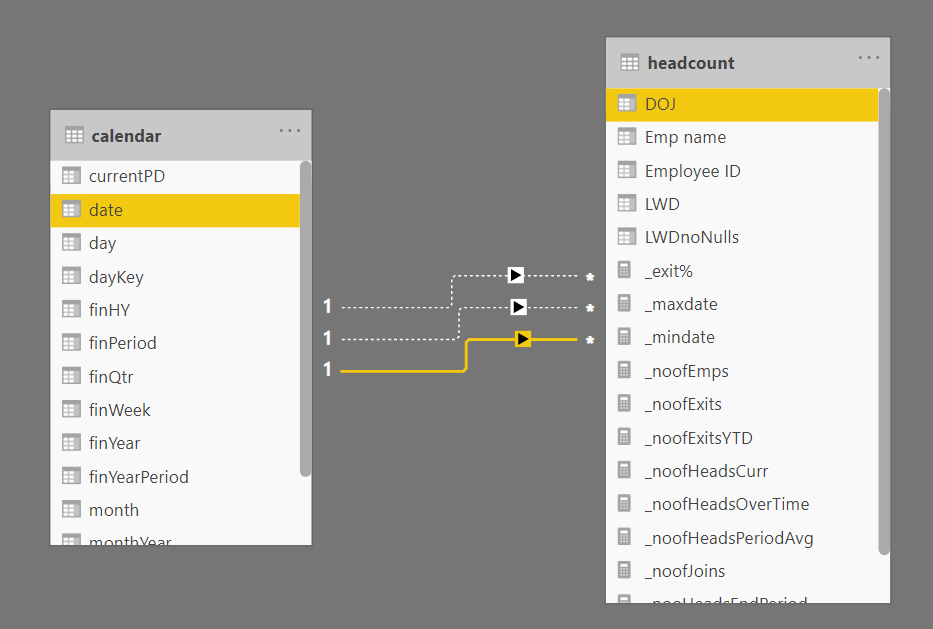Click the column icon beside Employee ID
Image resolution: width=933 pixels, height=629 pixels.
(627, 171)
